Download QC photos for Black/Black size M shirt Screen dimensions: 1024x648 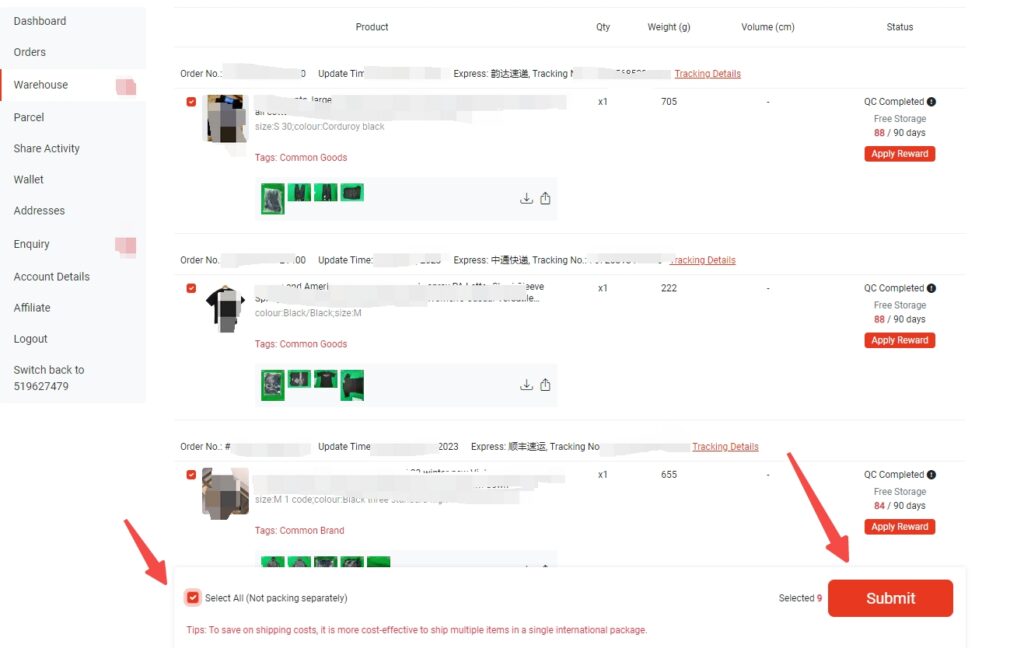[x=526, y=384]
